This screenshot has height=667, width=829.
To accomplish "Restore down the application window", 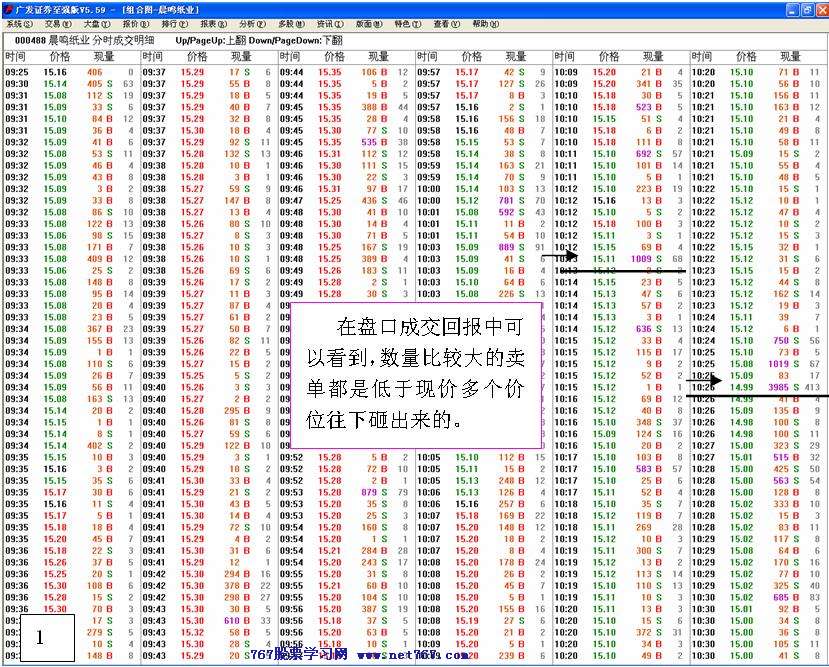I will pyautogui.click(x=802, y=9).
